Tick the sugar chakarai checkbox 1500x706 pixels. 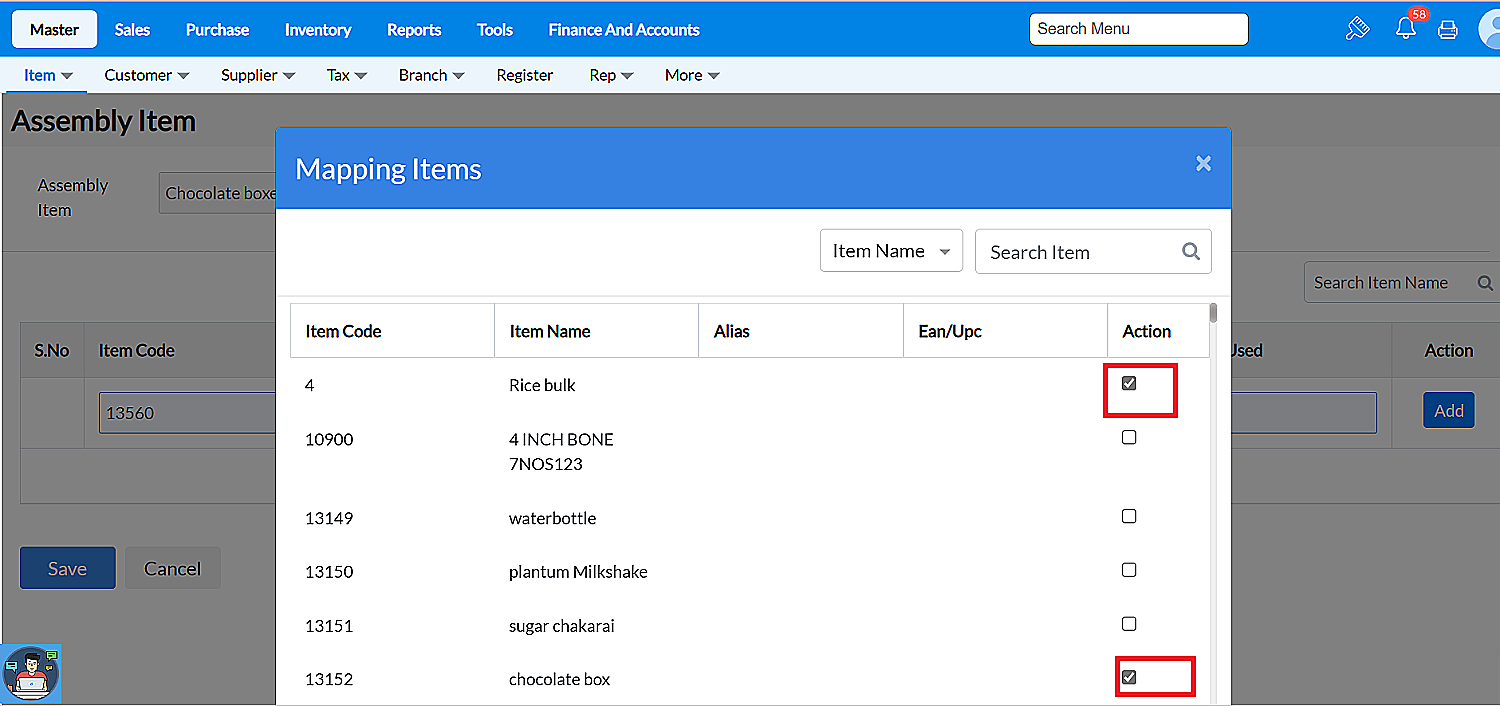pyautogui.click(x=1129, y=624)
